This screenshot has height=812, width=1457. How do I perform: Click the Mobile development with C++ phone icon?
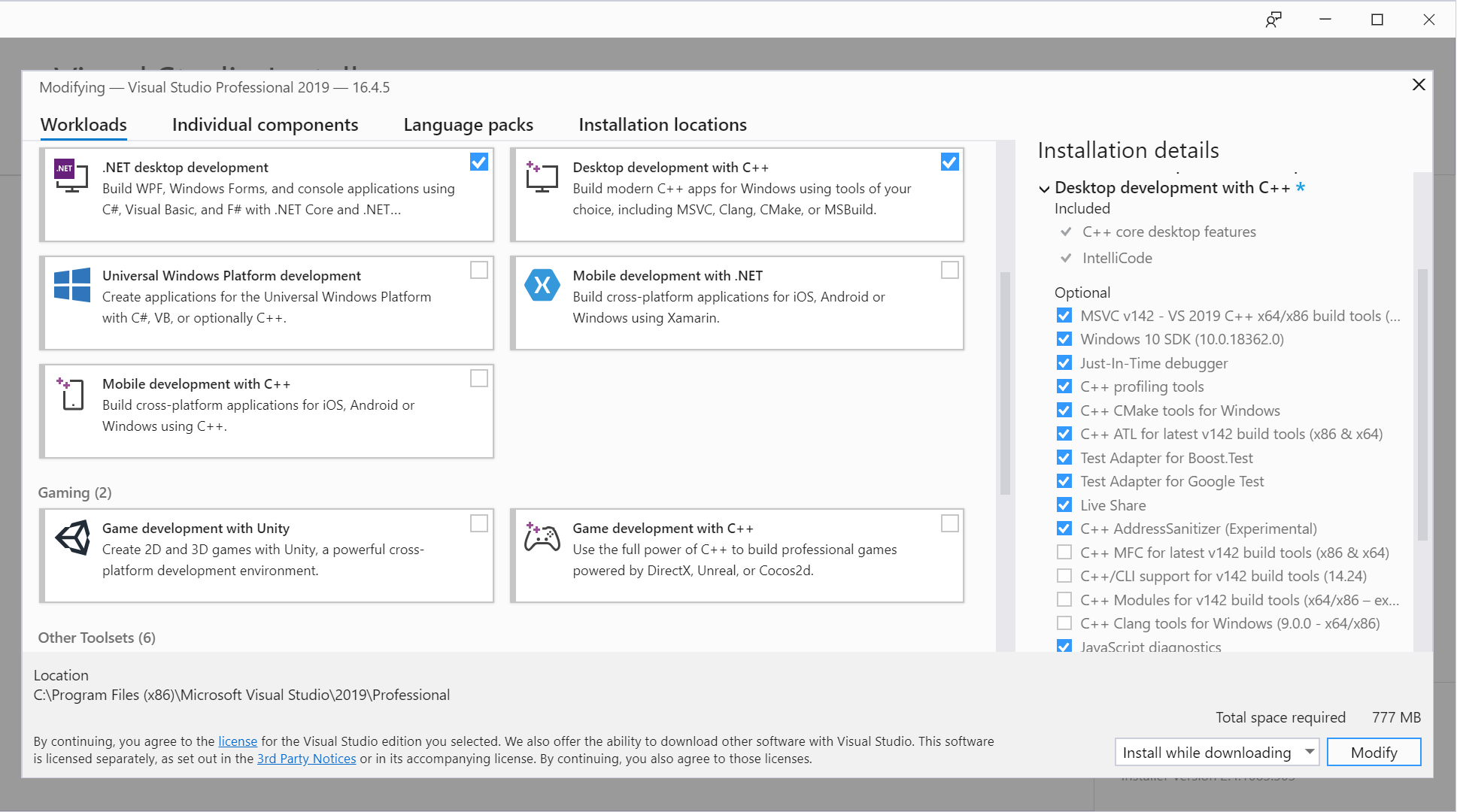coord(71,393)
